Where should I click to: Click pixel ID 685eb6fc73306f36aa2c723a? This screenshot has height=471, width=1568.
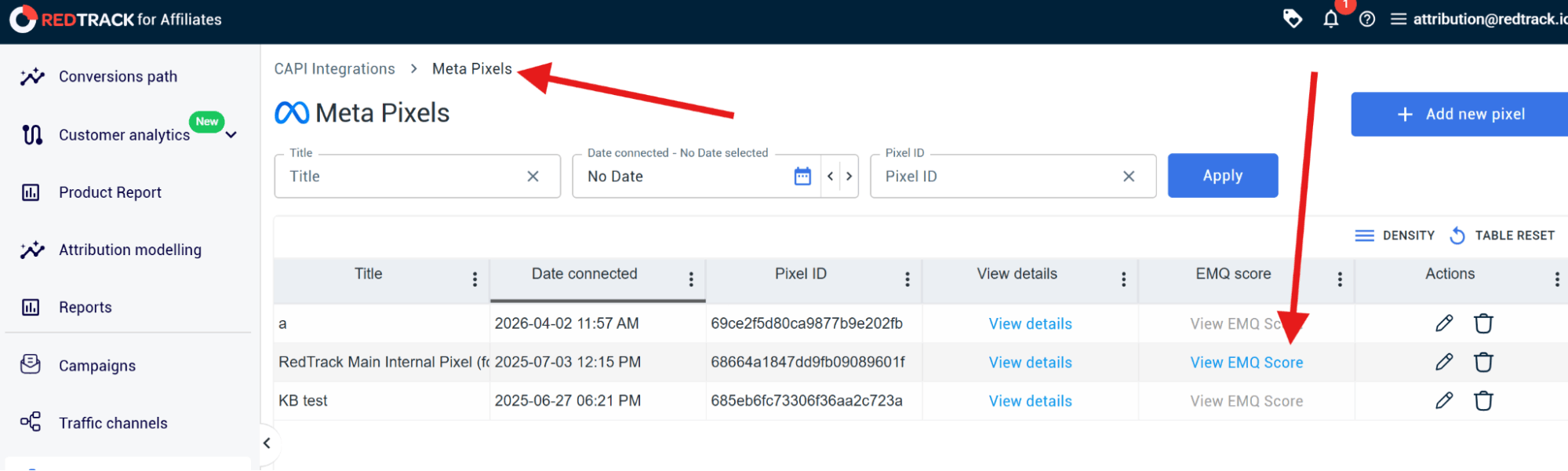click(806, 400)
